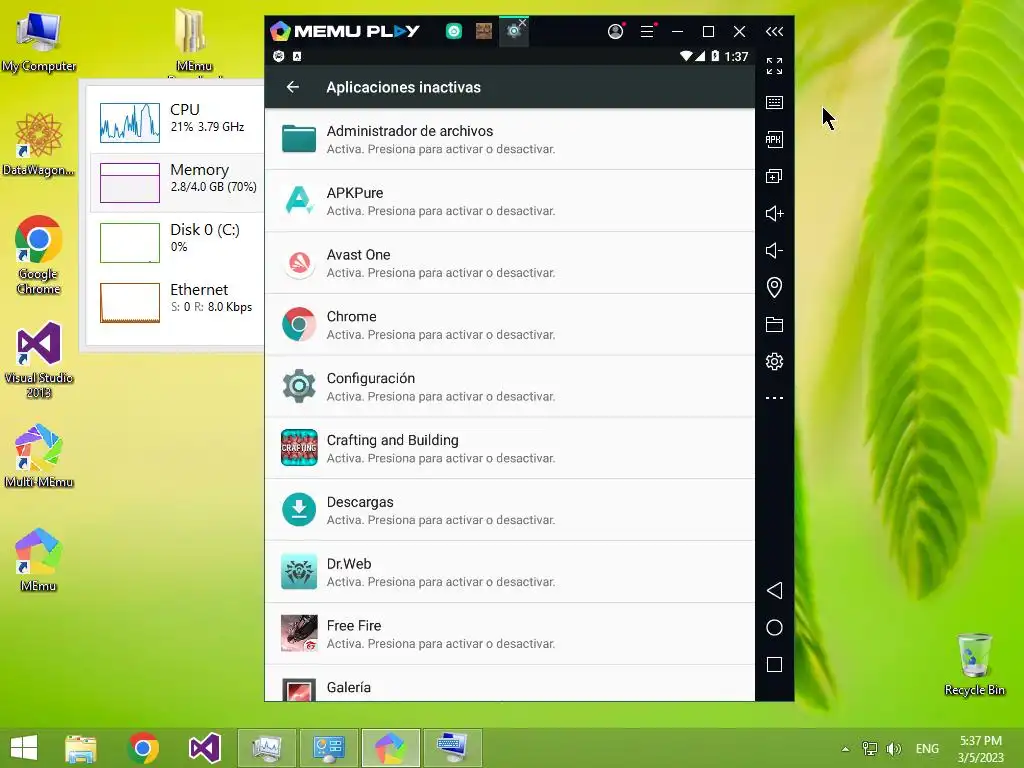Select My Computer desktop icon

coord(39,41)
